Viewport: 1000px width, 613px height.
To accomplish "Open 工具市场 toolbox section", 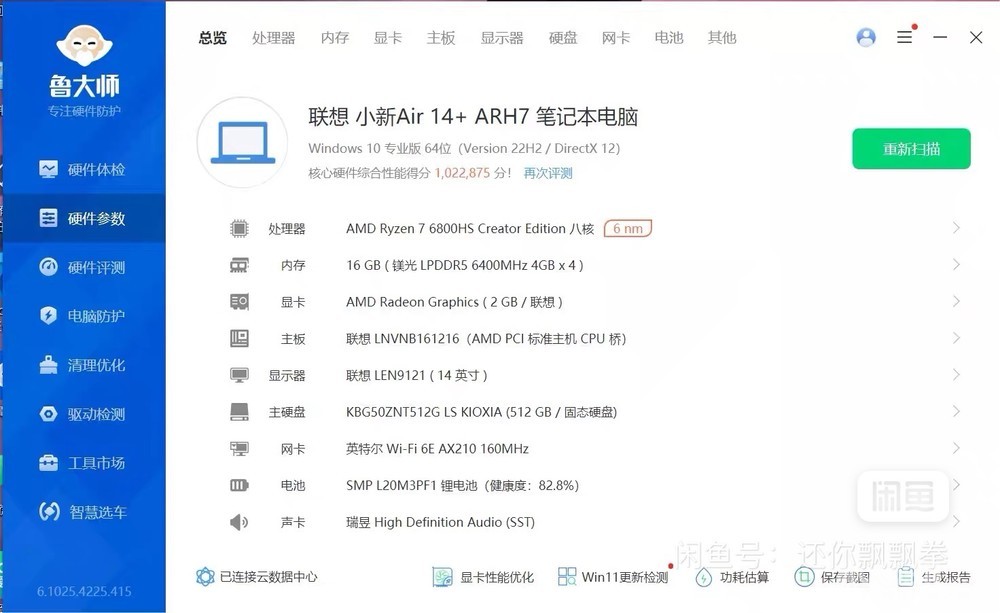I will pyautogui.click(x=82, y=463).
